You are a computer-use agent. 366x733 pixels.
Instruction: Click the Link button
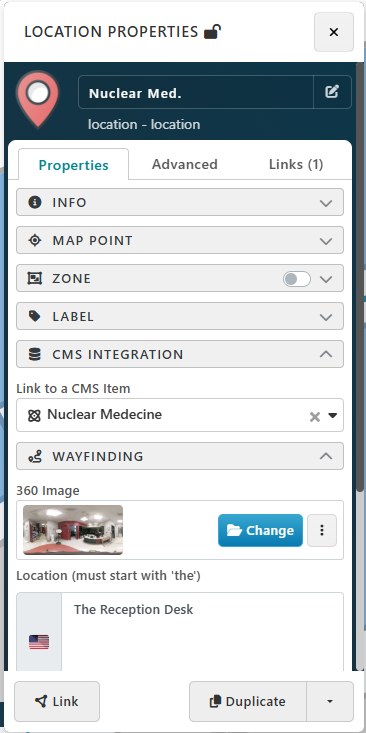coord(57,701)
